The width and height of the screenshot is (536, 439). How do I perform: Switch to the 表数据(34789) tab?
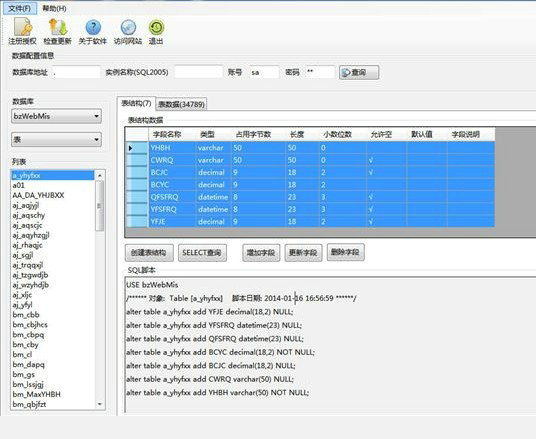[182, 104]
